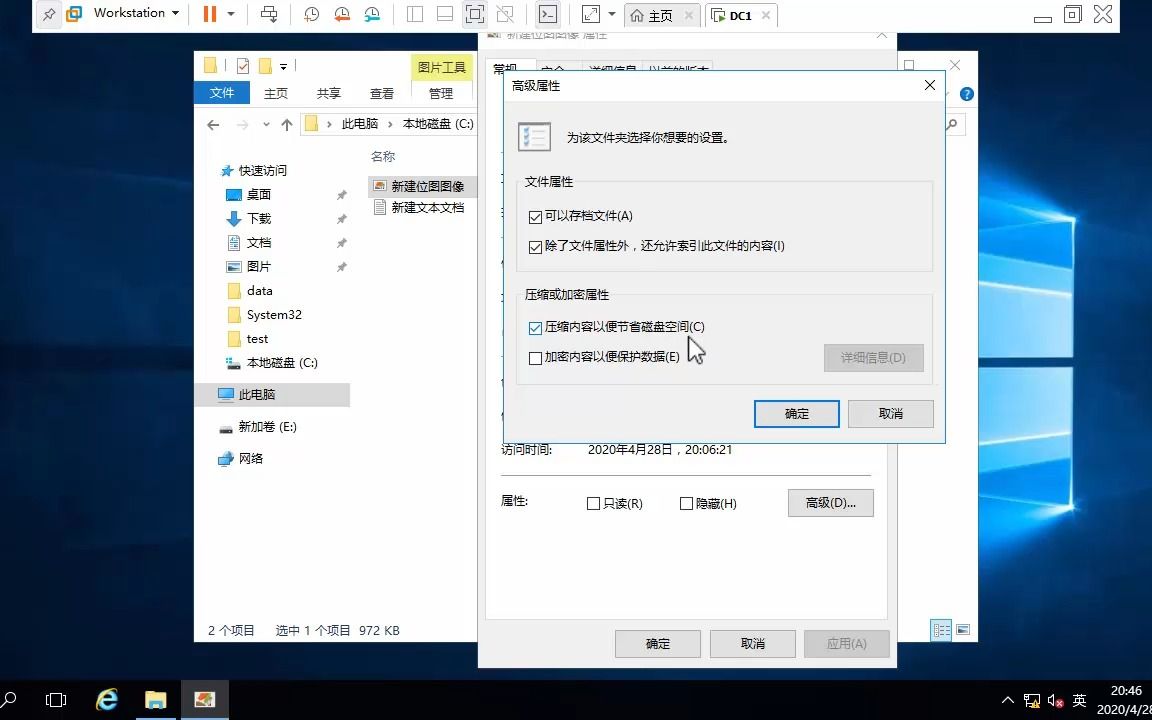Open the 文件 menu in File Explorer
Image resolution: width=1152 pixels, height=720 pixels.
pyautogui.click(x=222, y=93)
